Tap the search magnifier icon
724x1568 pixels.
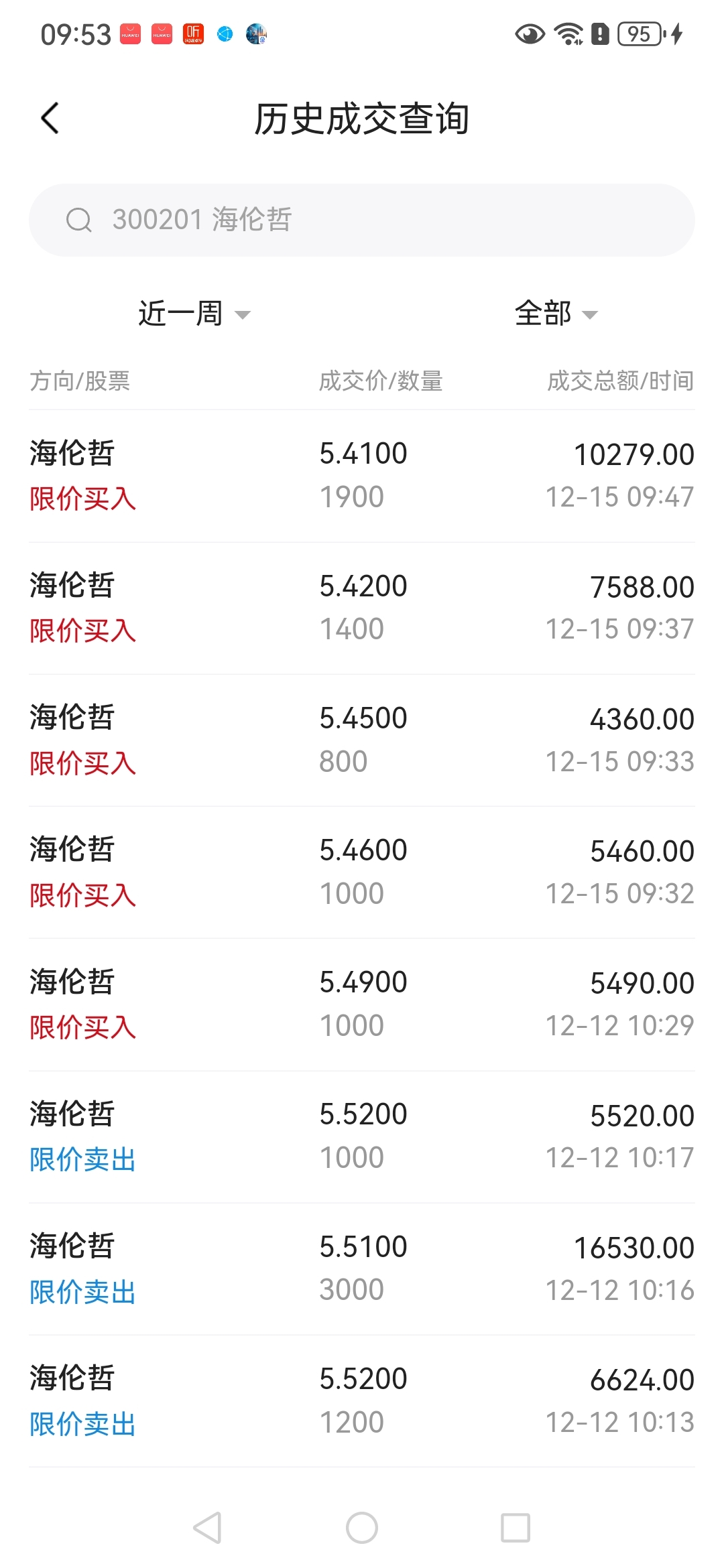(x=78, y=220)
